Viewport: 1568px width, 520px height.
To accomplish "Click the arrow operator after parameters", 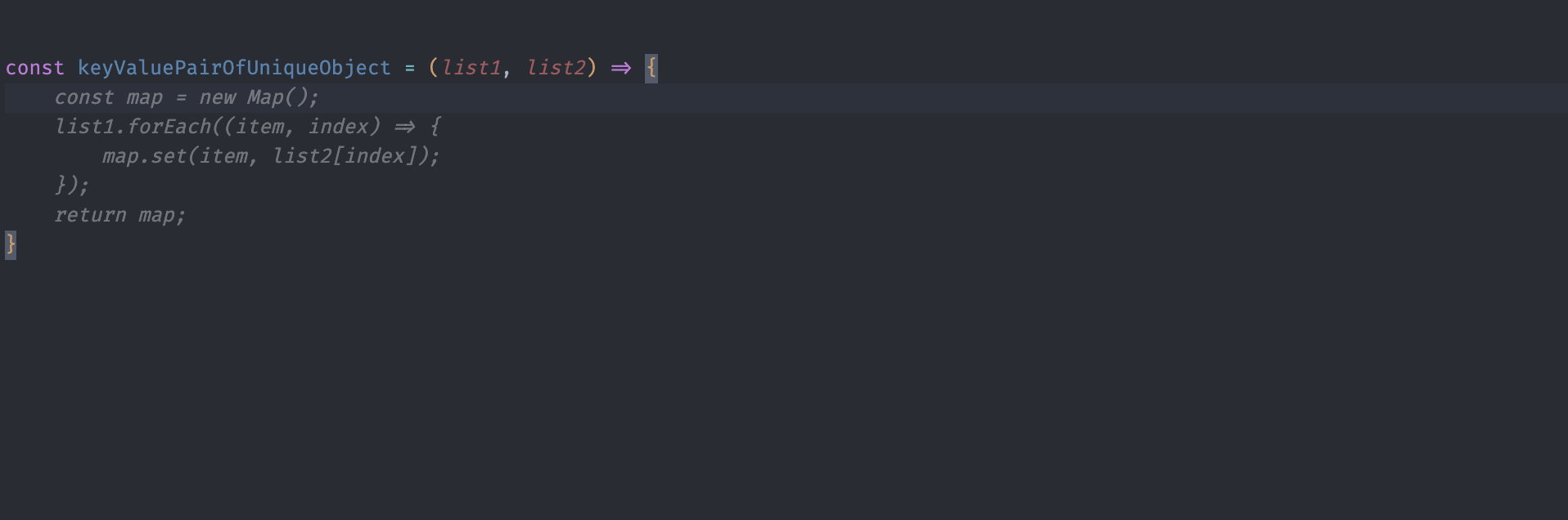I will [621, 68].
